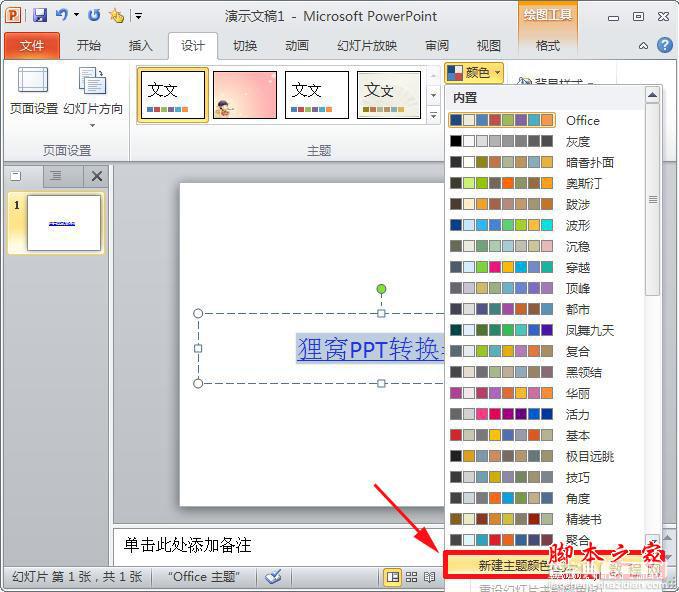Screen dimensions: 679x592
Task: Choose the 暗香扑面 color scheme
Action: pos(546,162)
